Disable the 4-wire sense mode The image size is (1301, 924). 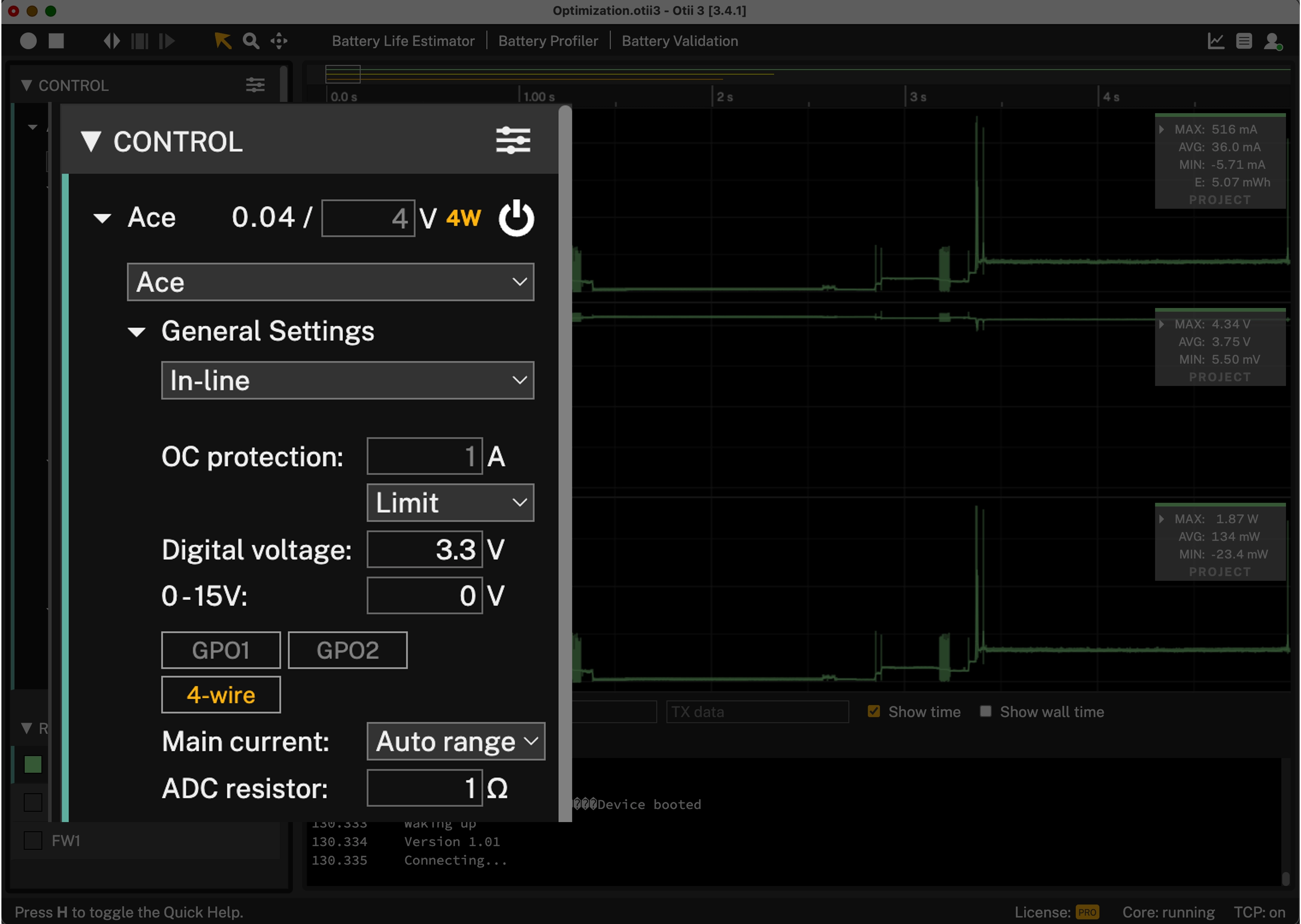221,694
